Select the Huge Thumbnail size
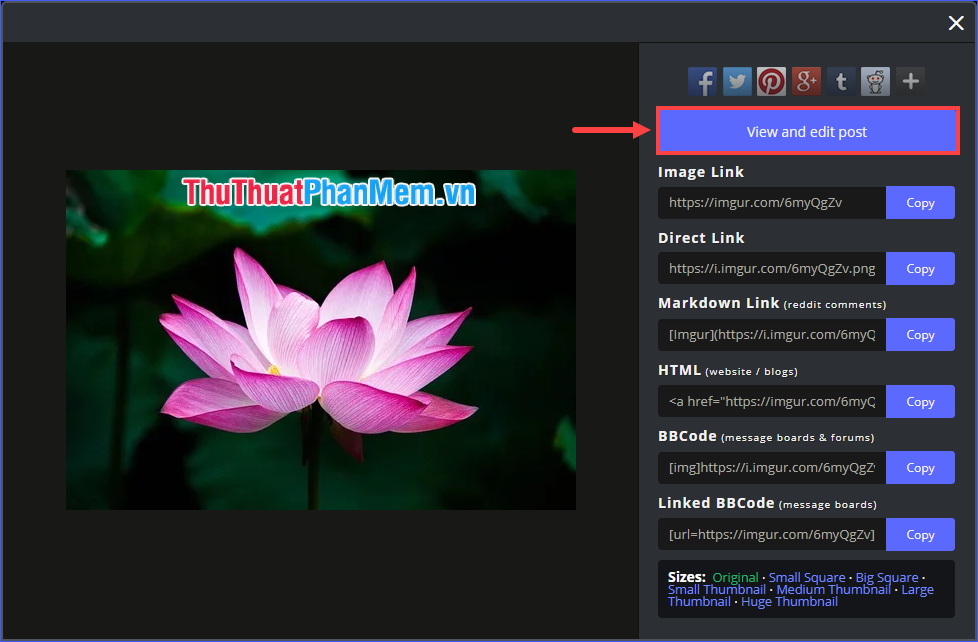 (x=789, y=601)
